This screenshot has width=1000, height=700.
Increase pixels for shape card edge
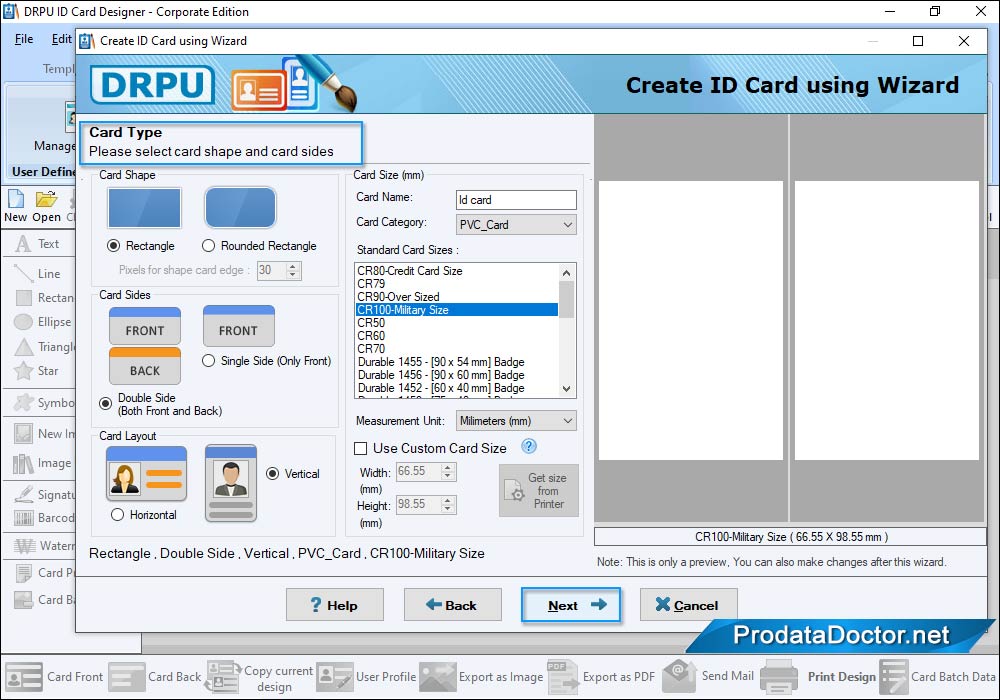(293, 266)
